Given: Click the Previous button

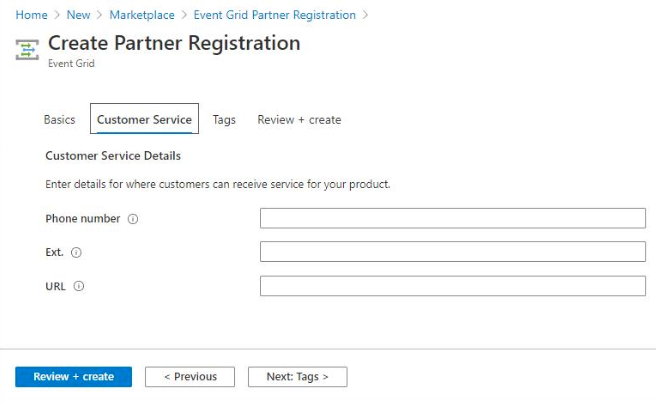Looking at the screenshot, I should coord(190,377).
